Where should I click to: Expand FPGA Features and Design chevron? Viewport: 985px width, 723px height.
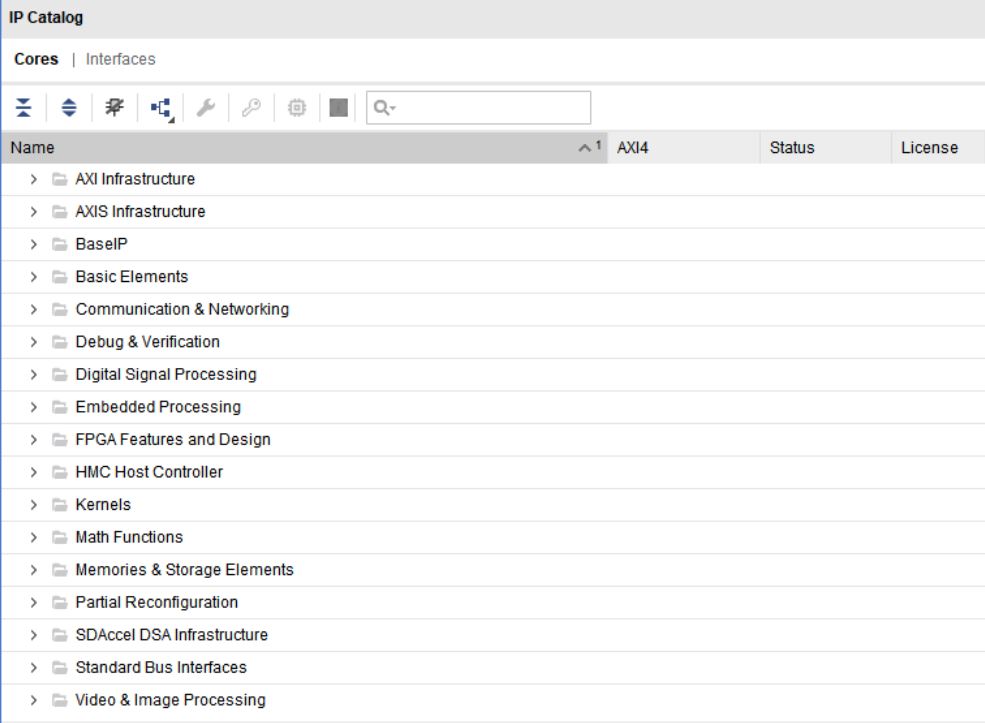pyautogui.click(x=33, y=440)
